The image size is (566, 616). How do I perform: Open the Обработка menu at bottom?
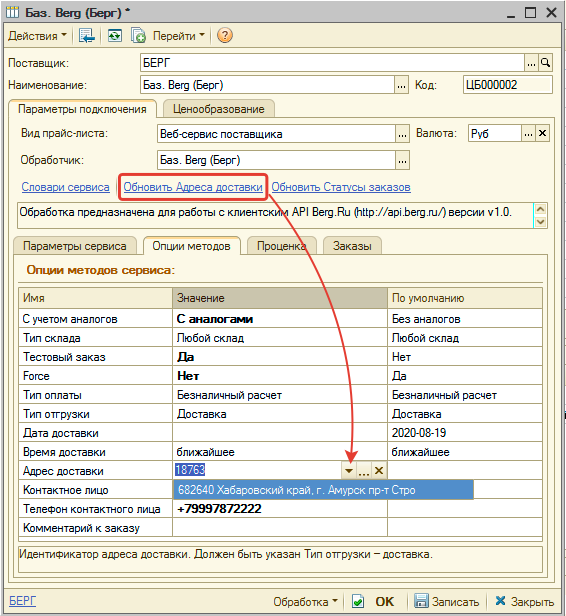pyautogui.click(x=305, y=601)
